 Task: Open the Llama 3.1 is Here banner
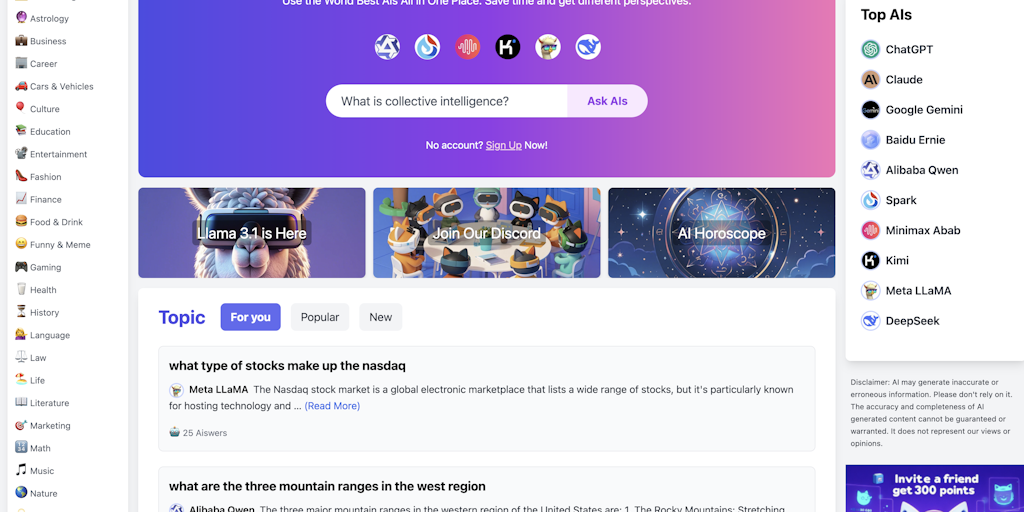coord(252,232)
